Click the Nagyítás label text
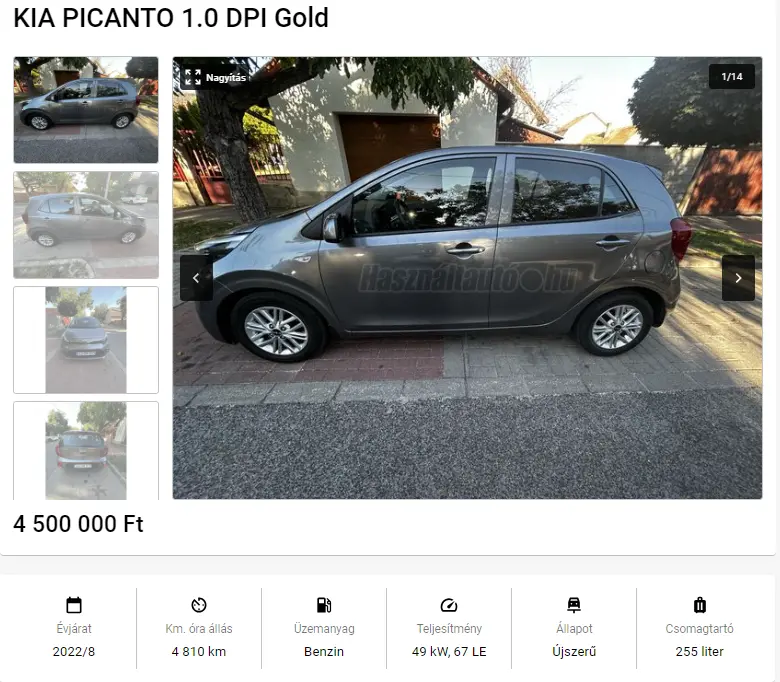Image resolution: width=780 pixels, height=682 pixels. coord(226,78)
